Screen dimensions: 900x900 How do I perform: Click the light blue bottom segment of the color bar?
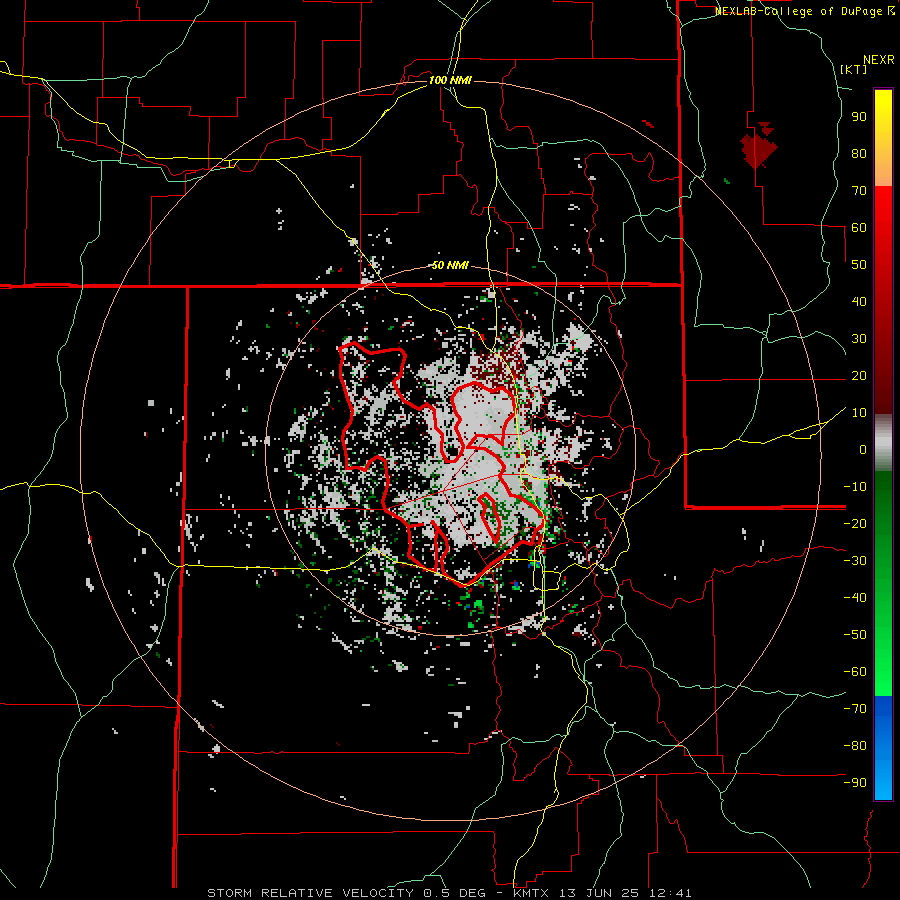coord(883,781)
